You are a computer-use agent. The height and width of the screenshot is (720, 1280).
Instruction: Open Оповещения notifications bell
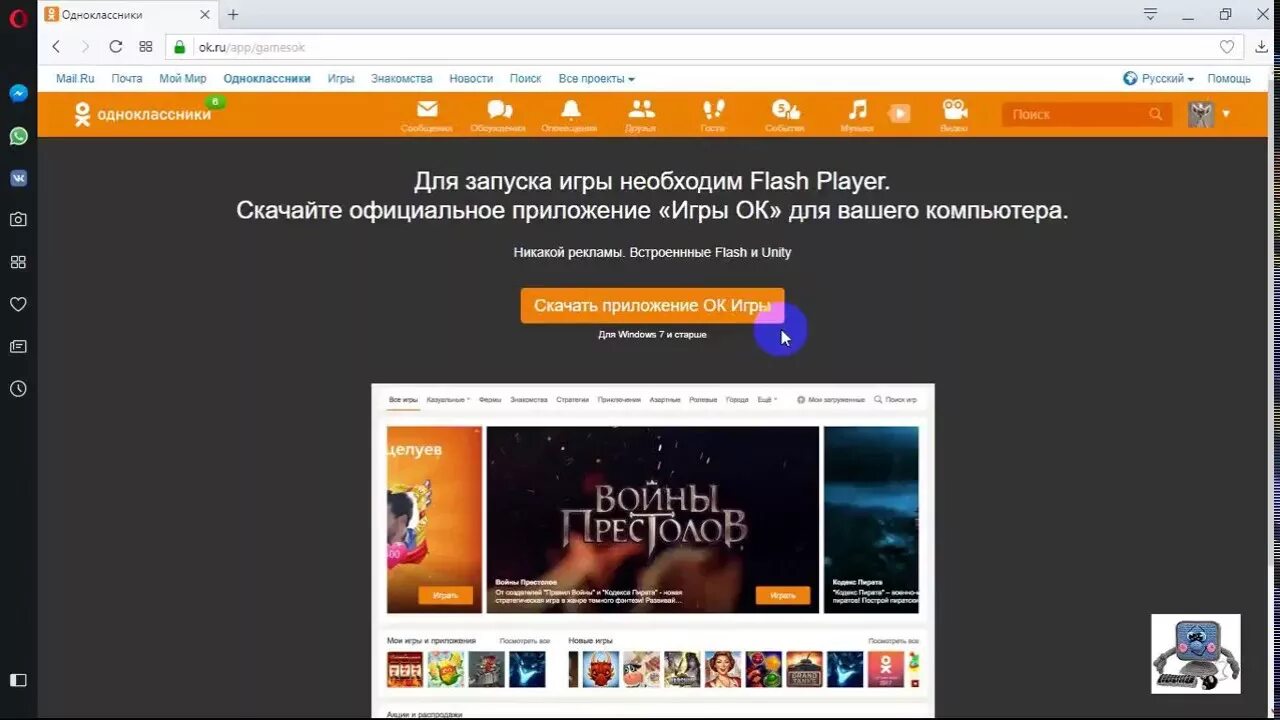tap(570, 115)
